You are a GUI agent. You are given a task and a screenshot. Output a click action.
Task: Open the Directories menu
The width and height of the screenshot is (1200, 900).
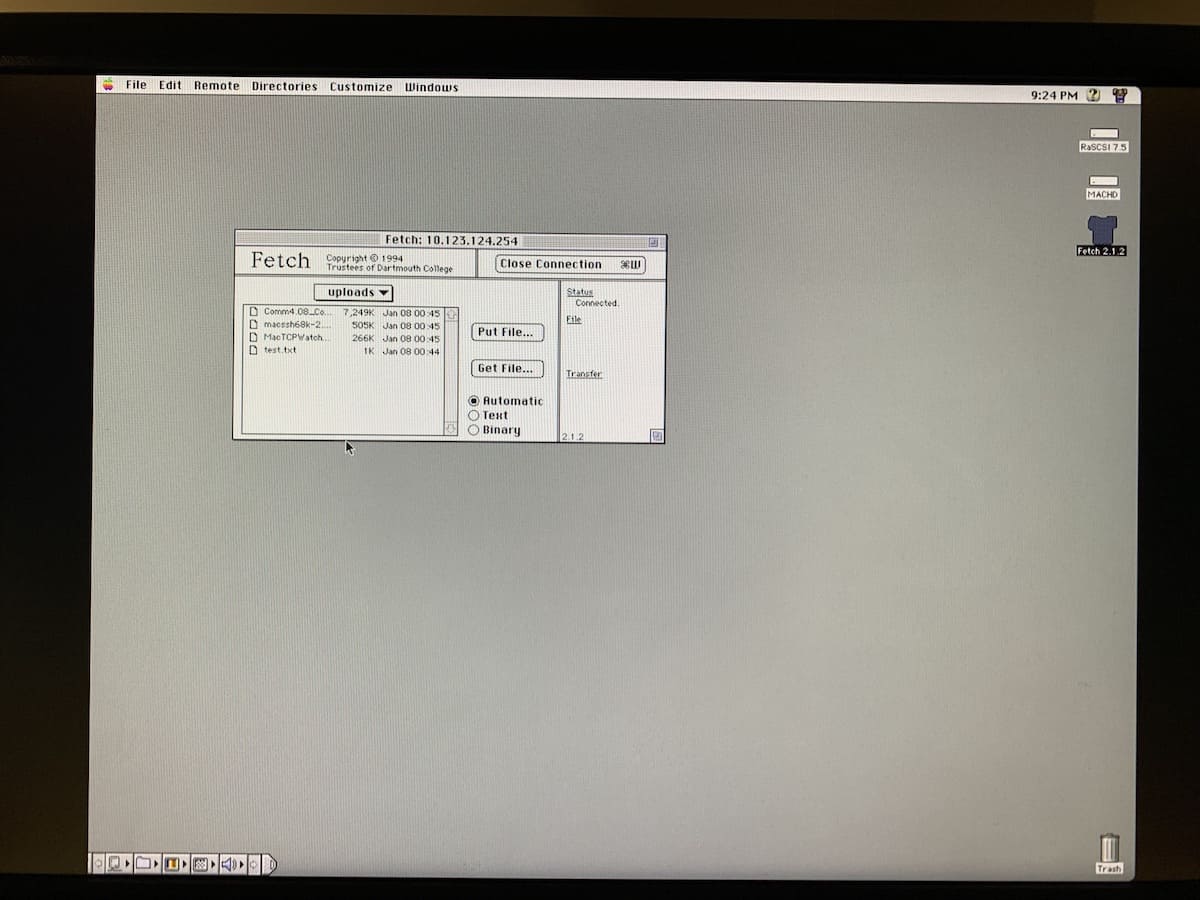(284, 86)
